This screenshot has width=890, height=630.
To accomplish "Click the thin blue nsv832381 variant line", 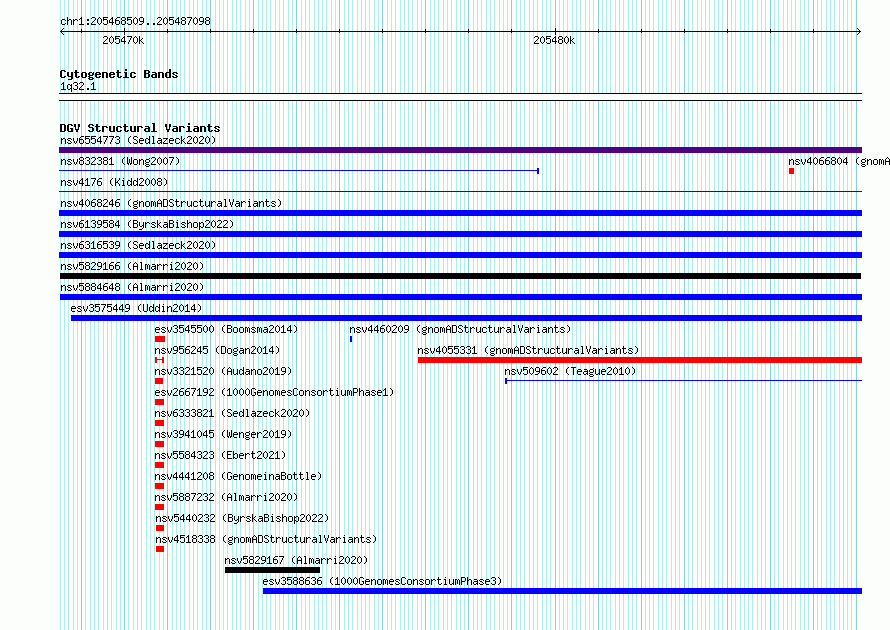I will click(299, 170).
